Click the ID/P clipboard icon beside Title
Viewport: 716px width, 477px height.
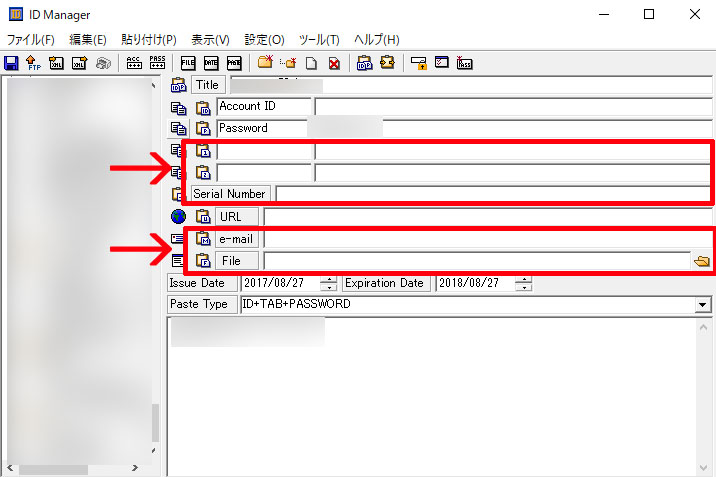[x=179, y=85]
